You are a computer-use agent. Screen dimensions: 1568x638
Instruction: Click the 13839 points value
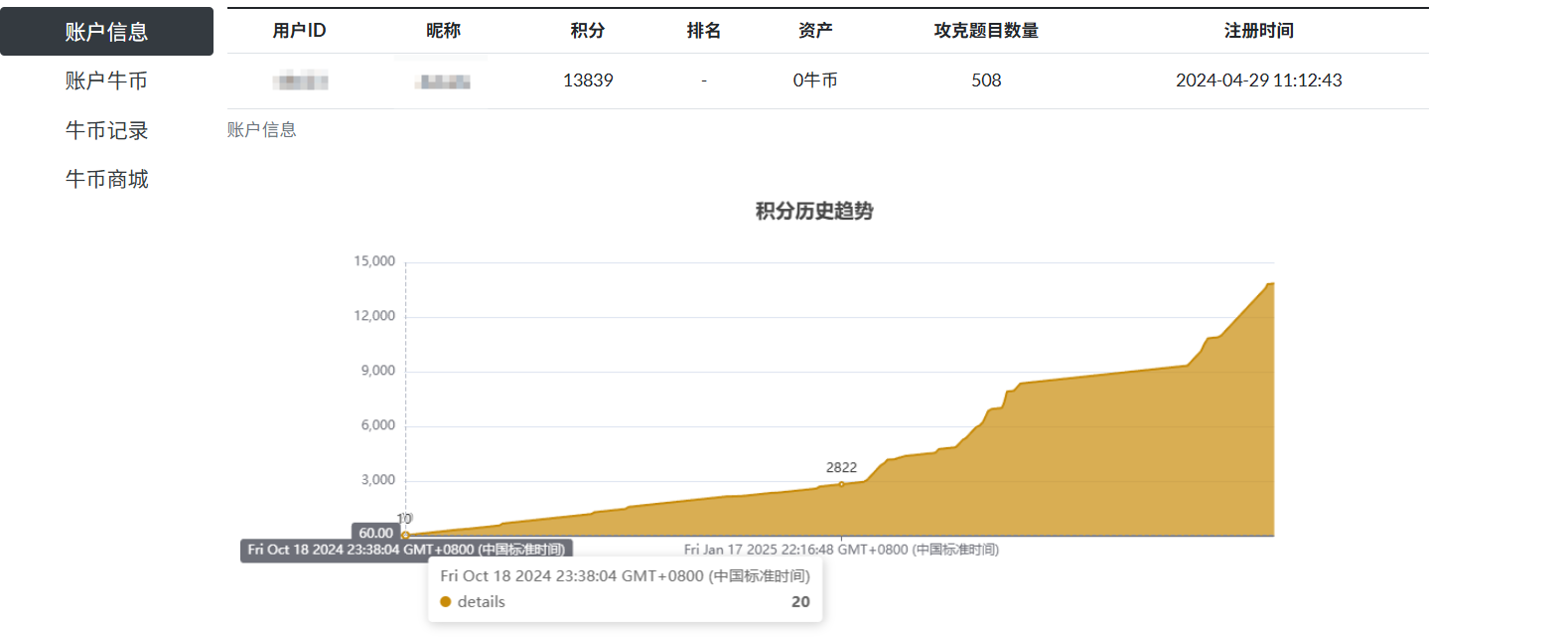tap(588, 80)
